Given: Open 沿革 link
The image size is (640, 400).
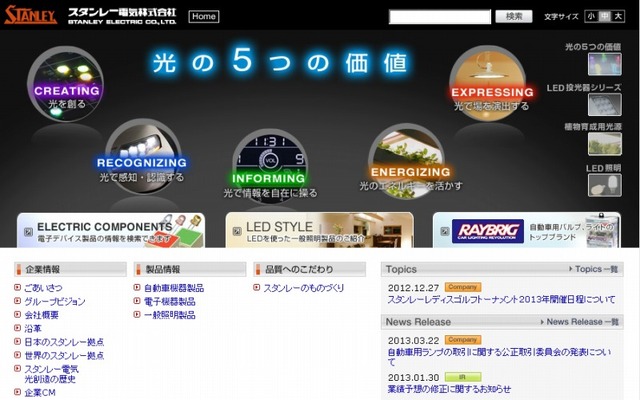Looking at the screenshot, I should 33,328.
